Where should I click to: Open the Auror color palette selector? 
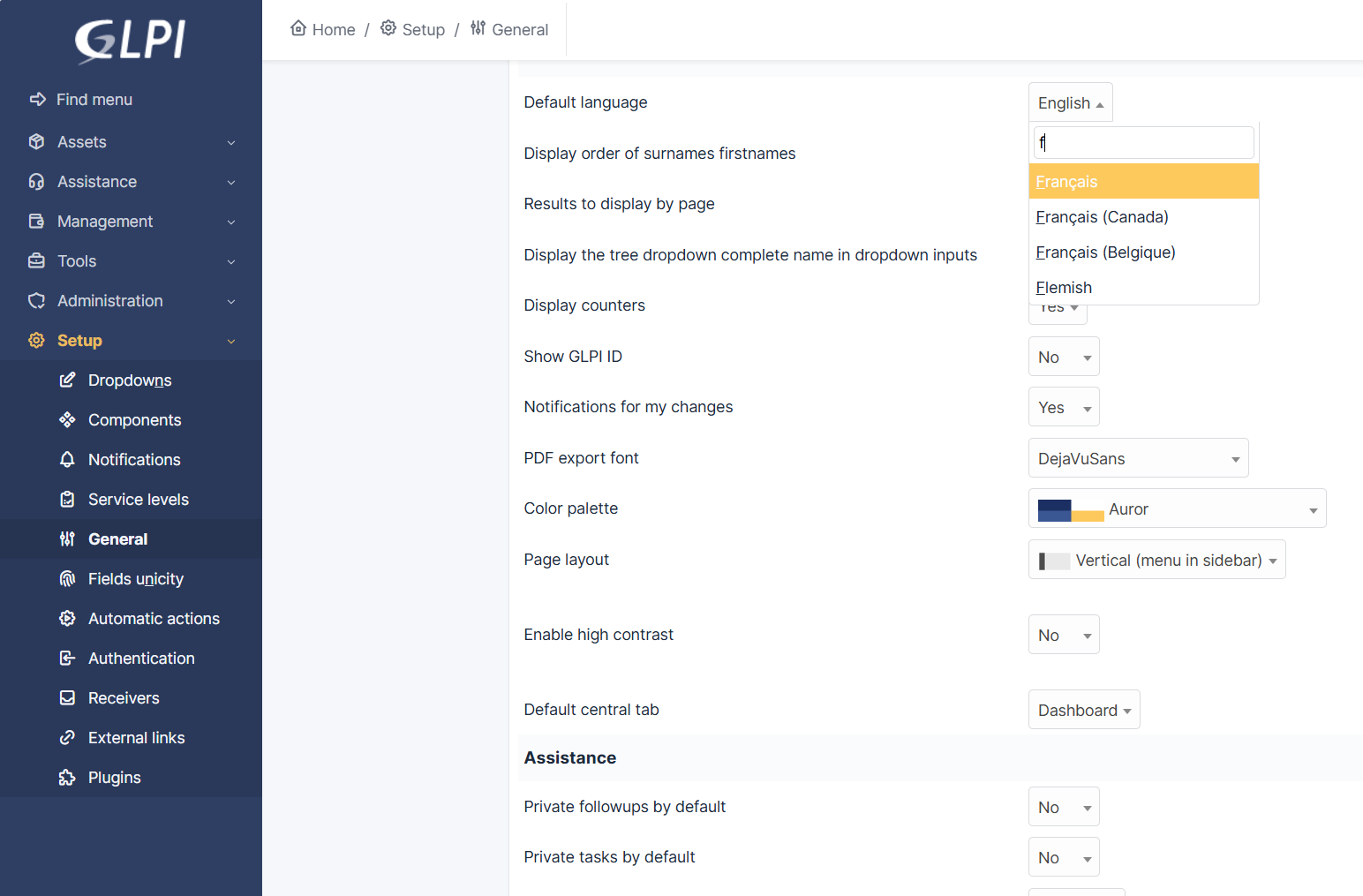coord(1176,508)
